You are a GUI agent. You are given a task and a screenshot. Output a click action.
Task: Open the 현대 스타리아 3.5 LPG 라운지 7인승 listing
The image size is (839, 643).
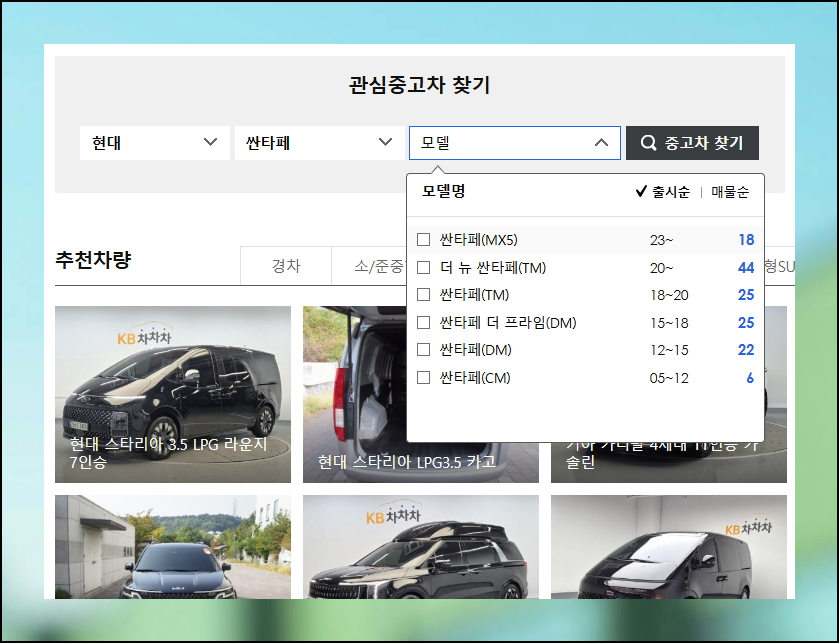tap(173, 394)
